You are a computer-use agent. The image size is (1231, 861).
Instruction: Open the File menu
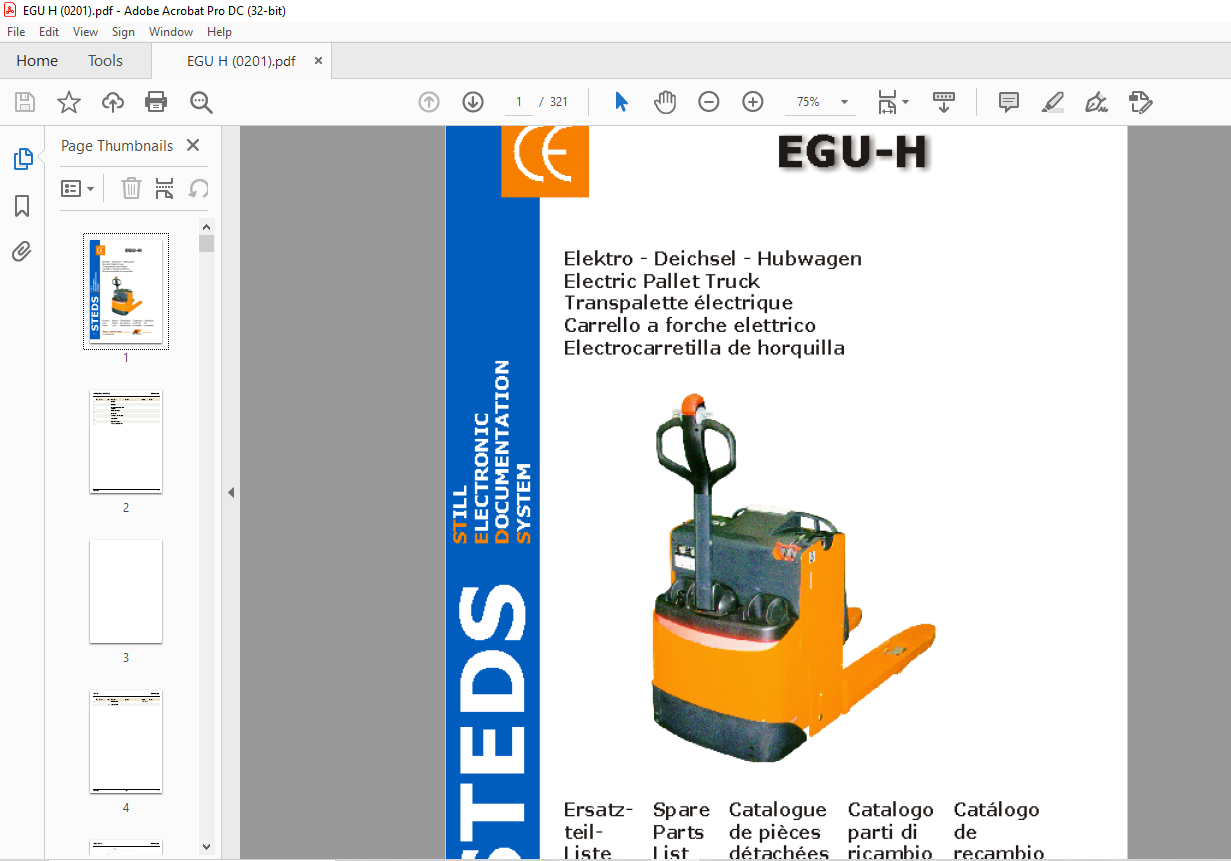coord(16,32)
